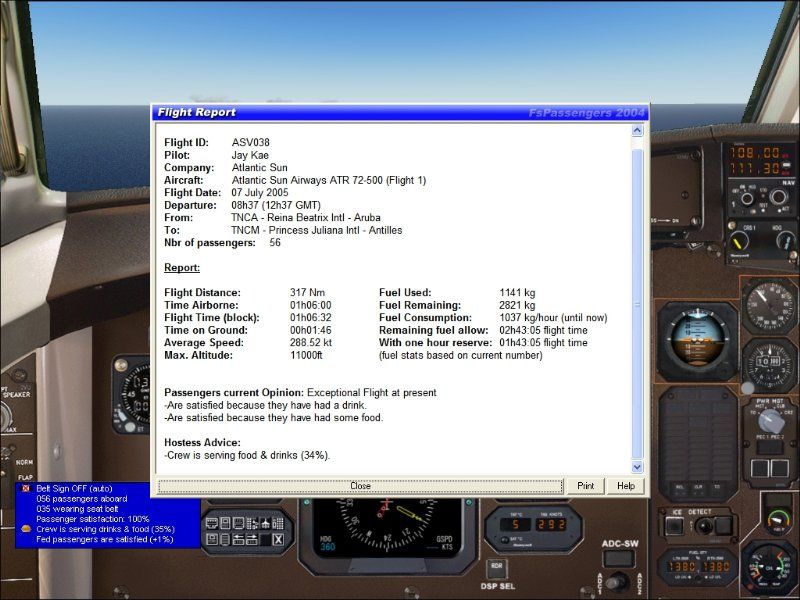Click the belt sign status icon
The height and width of the screenshot is (600, 800).
coord(26,489)
